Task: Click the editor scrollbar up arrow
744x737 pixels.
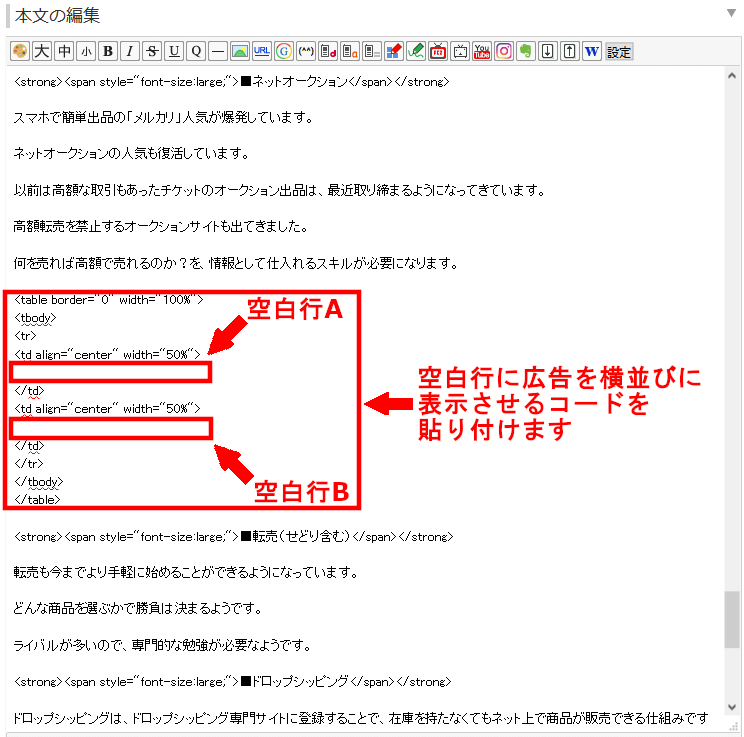Action: click(x=731, y=75)
